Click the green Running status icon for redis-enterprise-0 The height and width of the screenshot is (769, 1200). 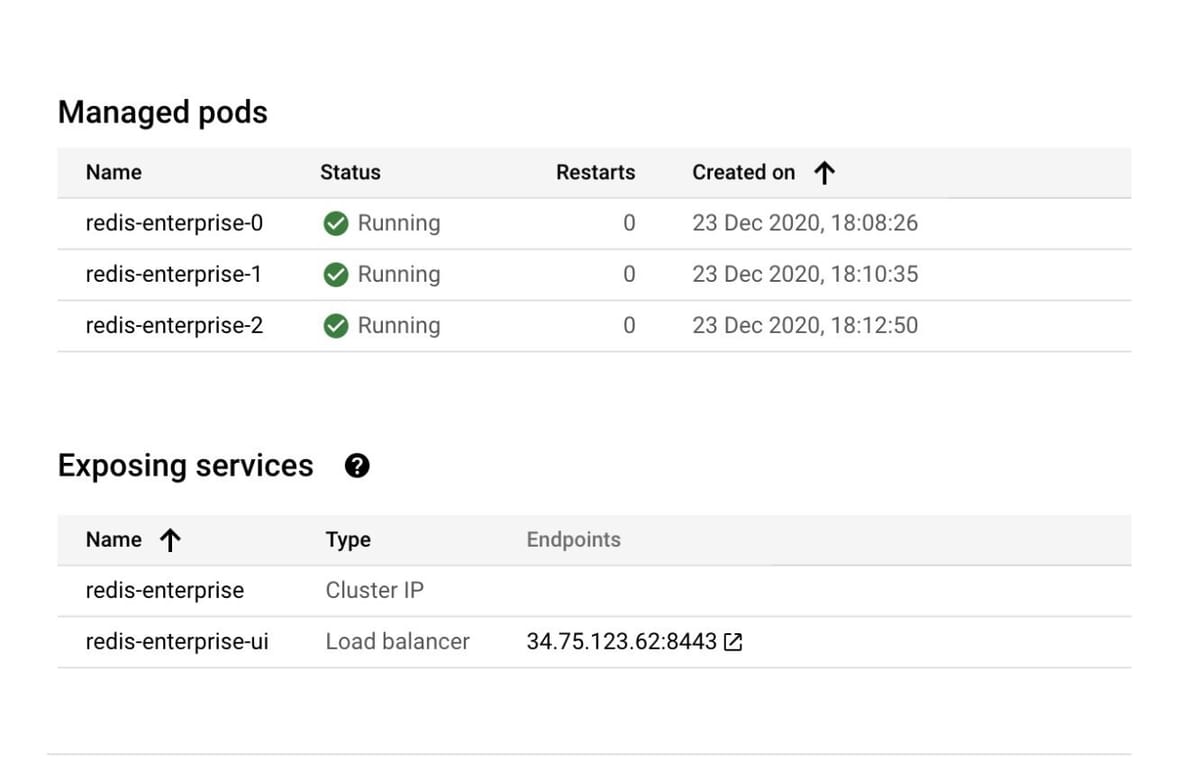337,223
